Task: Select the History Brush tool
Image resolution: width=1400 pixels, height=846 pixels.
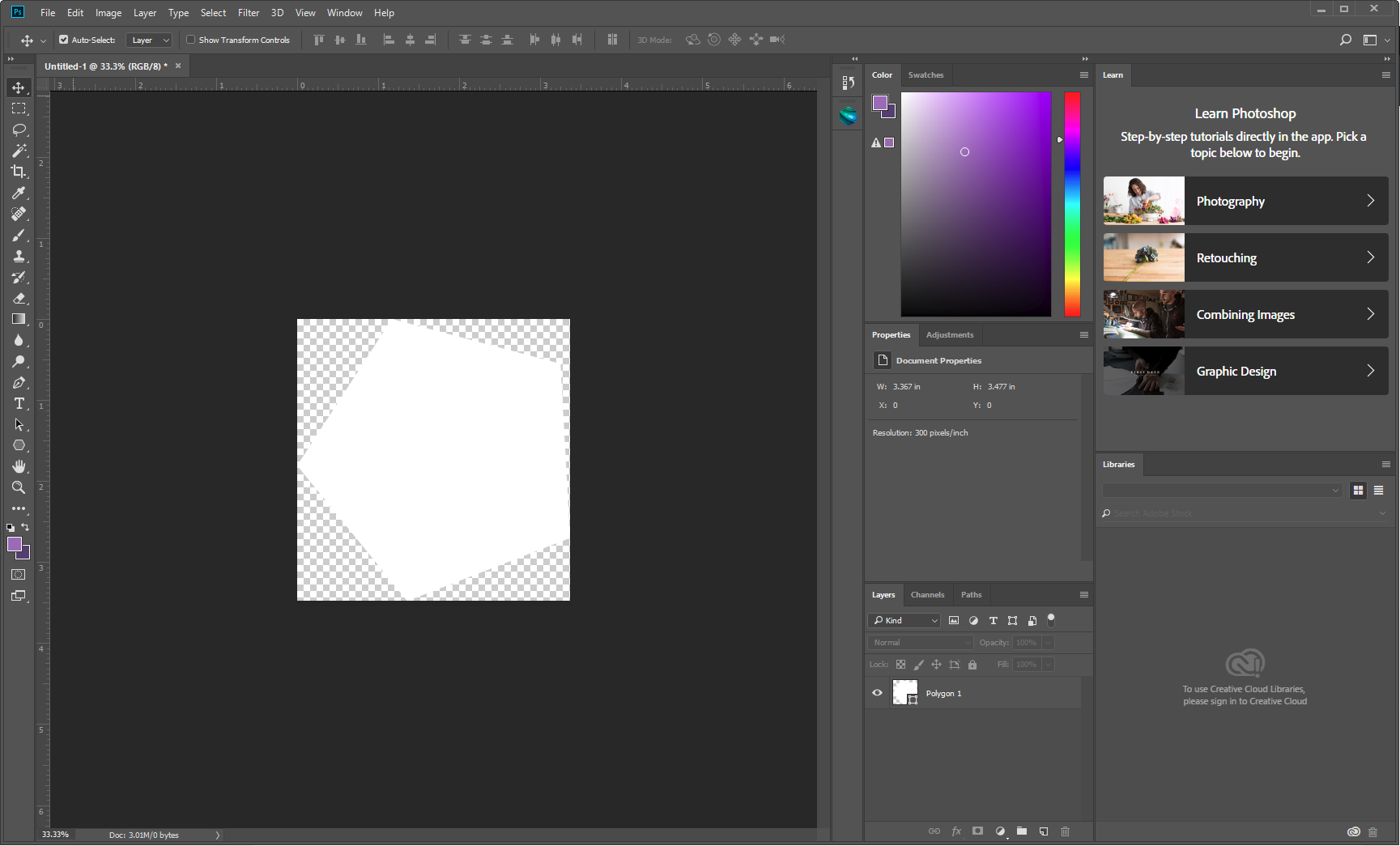Action: [x=19, y=277]
